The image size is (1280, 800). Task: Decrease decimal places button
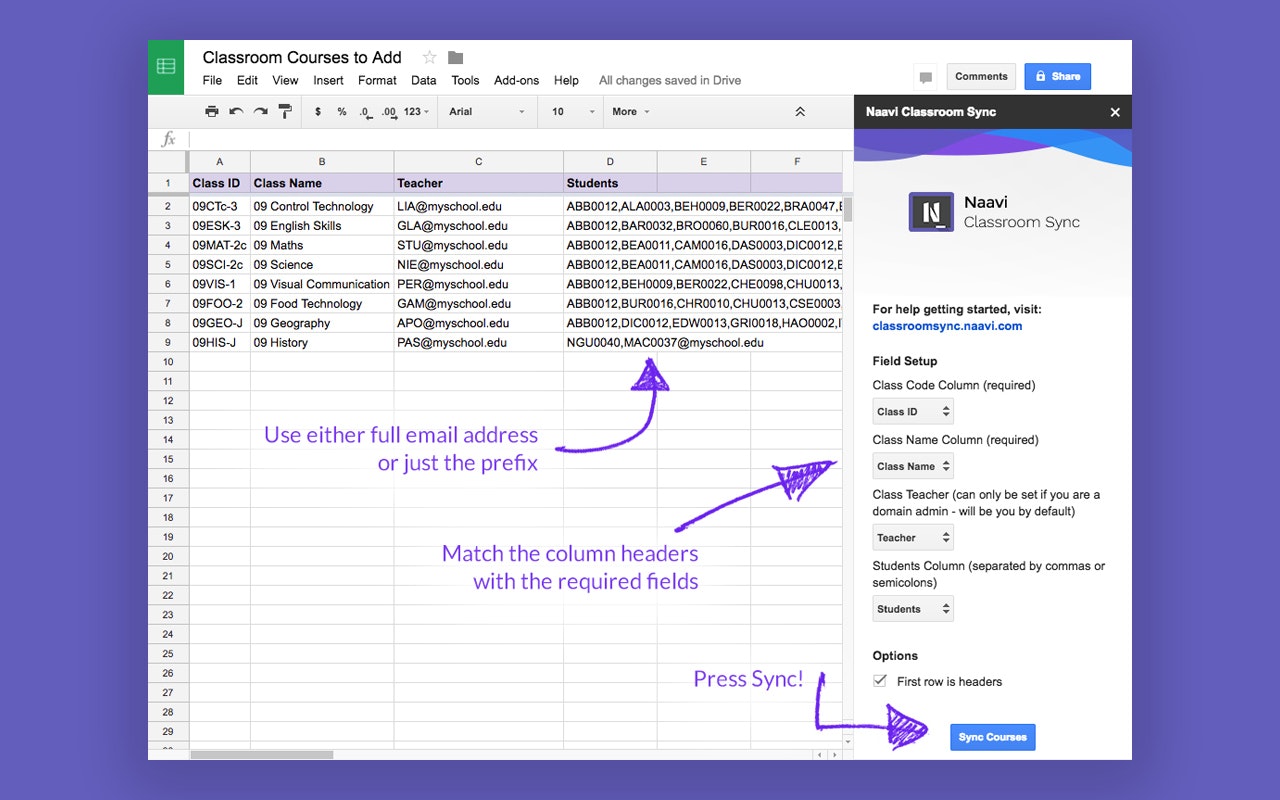pyautogui.click(x=366, y=112)
